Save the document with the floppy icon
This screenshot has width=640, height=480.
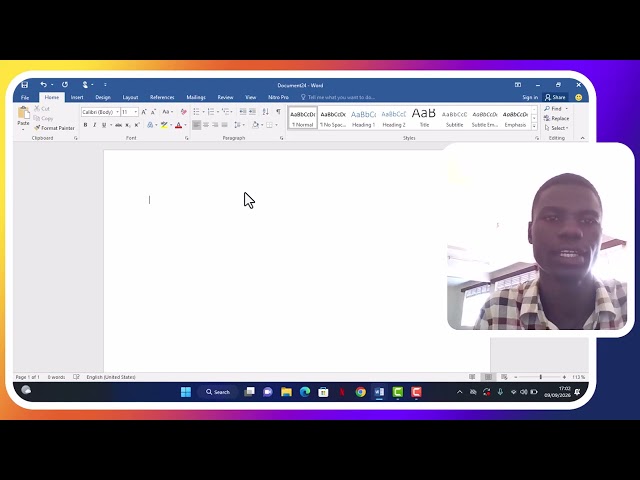[24, 85]
